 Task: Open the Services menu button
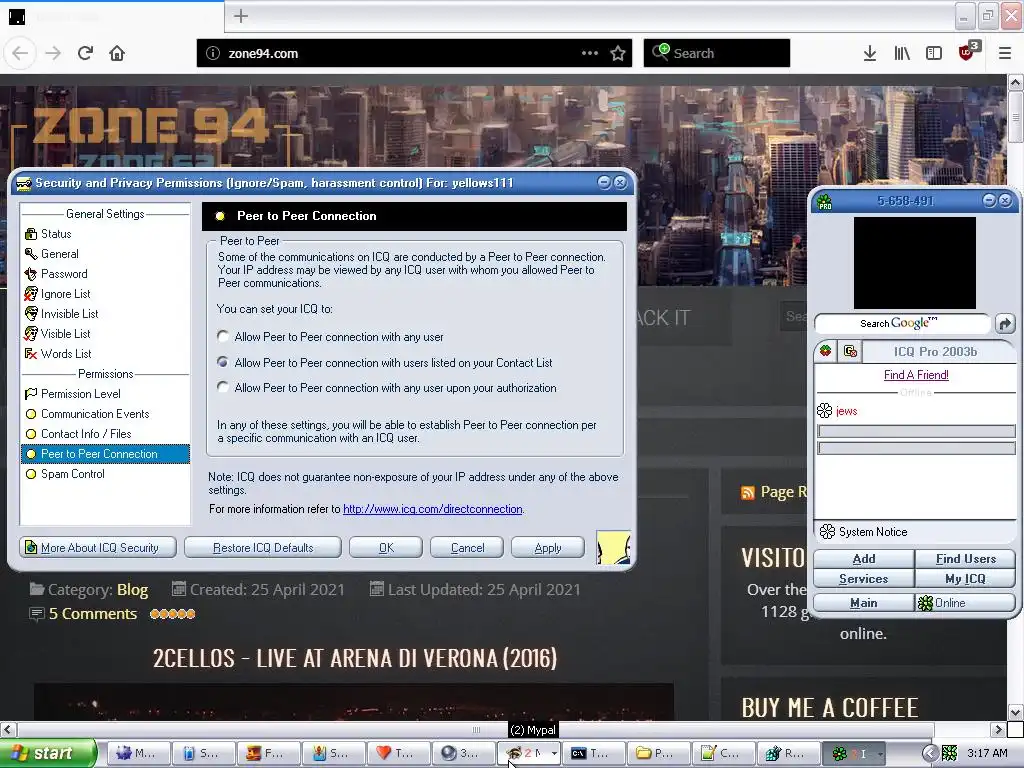tap(863, 579)
